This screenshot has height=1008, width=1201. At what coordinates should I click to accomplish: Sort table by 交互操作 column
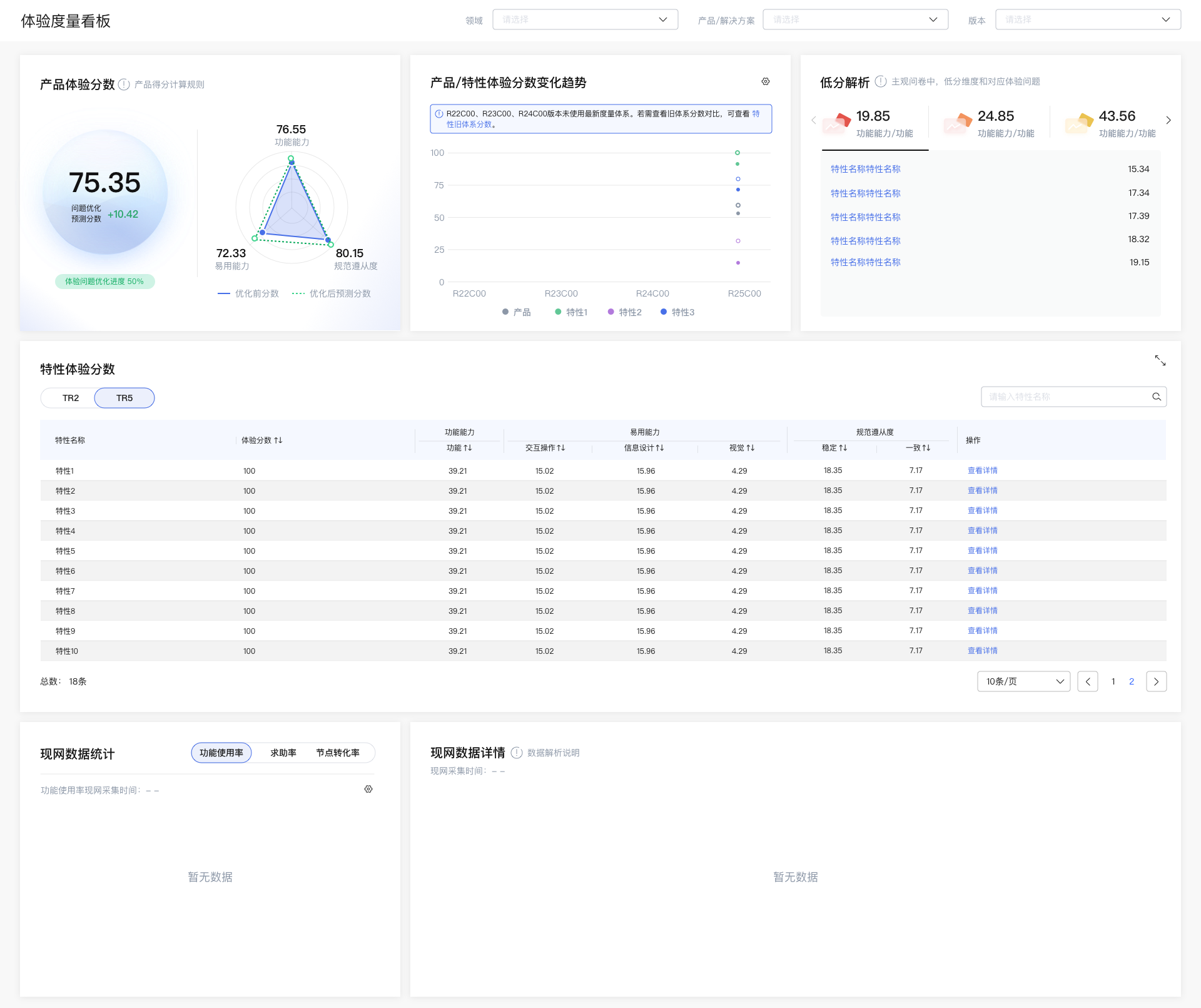561,448
